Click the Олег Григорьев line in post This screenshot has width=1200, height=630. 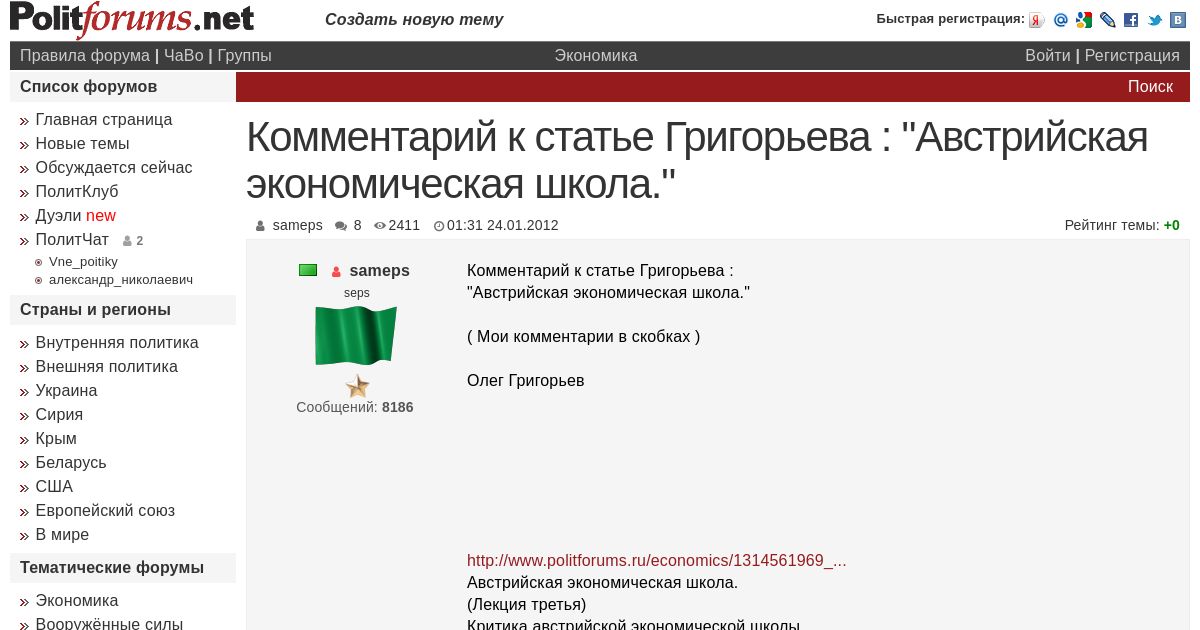click(526, 381)
